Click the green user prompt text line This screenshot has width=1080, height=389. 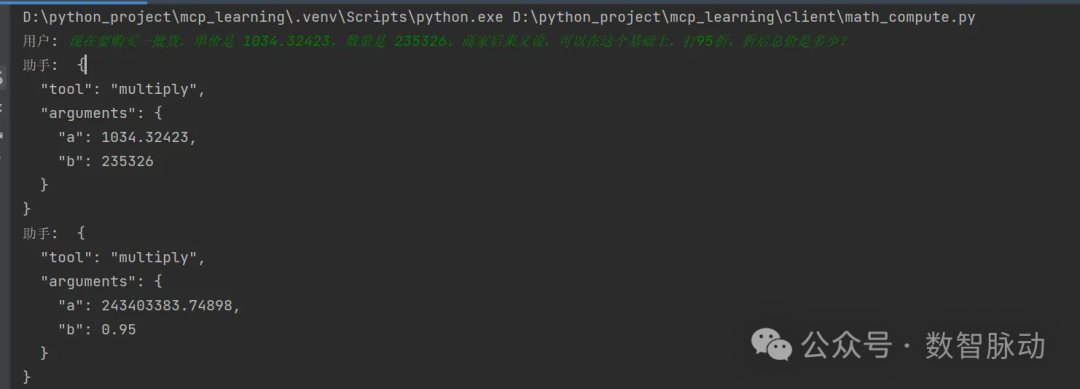click(x=458, y=41)
